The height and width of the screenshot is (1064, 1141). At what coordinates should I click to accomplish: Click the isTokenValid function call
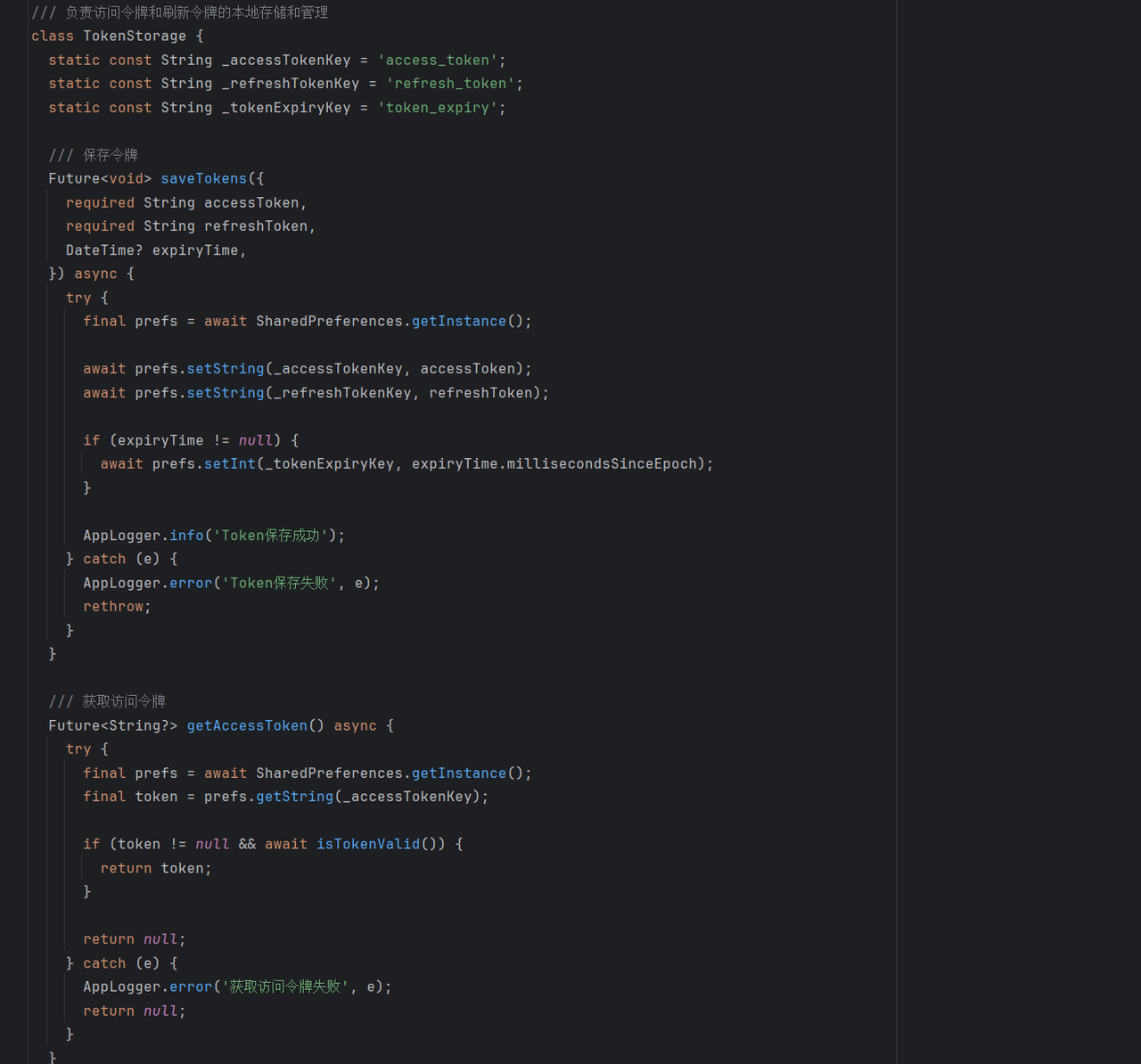(368, 844)
